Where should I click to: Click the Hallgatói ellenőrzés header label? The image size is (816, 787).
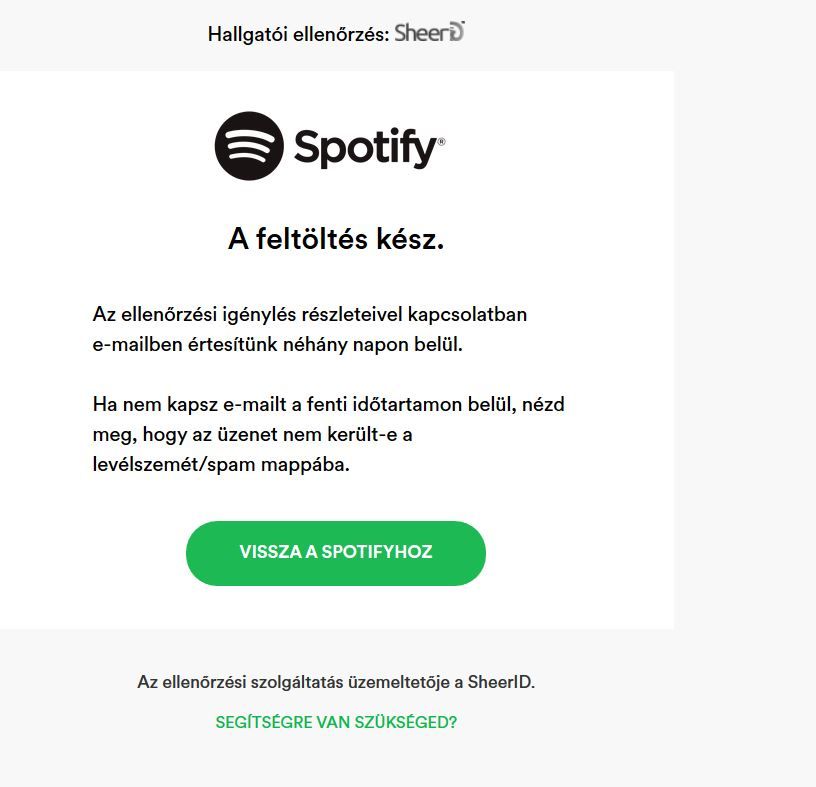(x=298, y=34)
